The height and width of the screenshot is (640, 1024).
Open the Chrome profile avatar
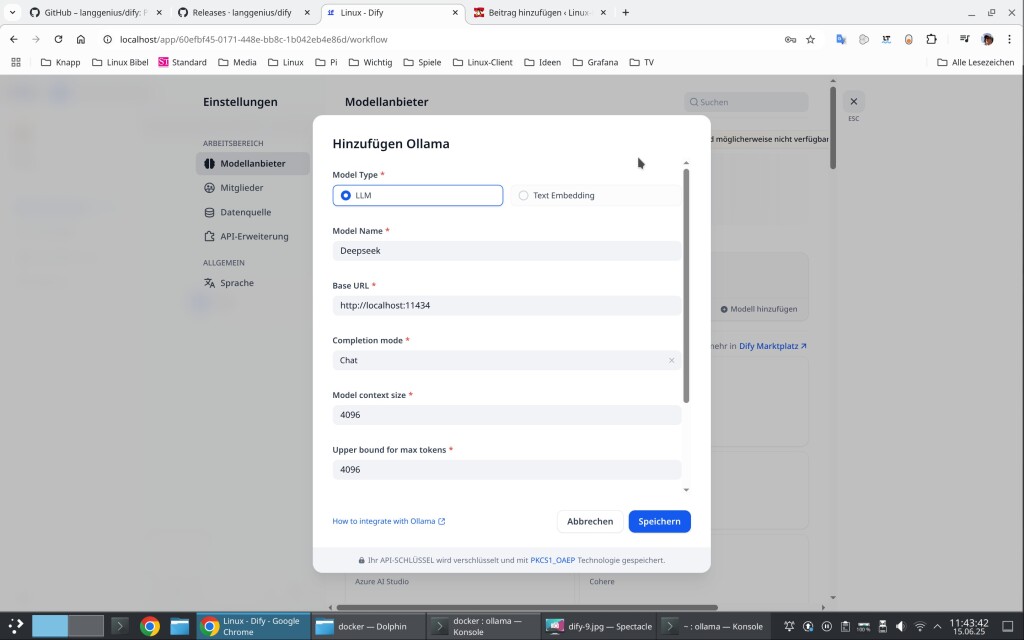click(987, 39)
